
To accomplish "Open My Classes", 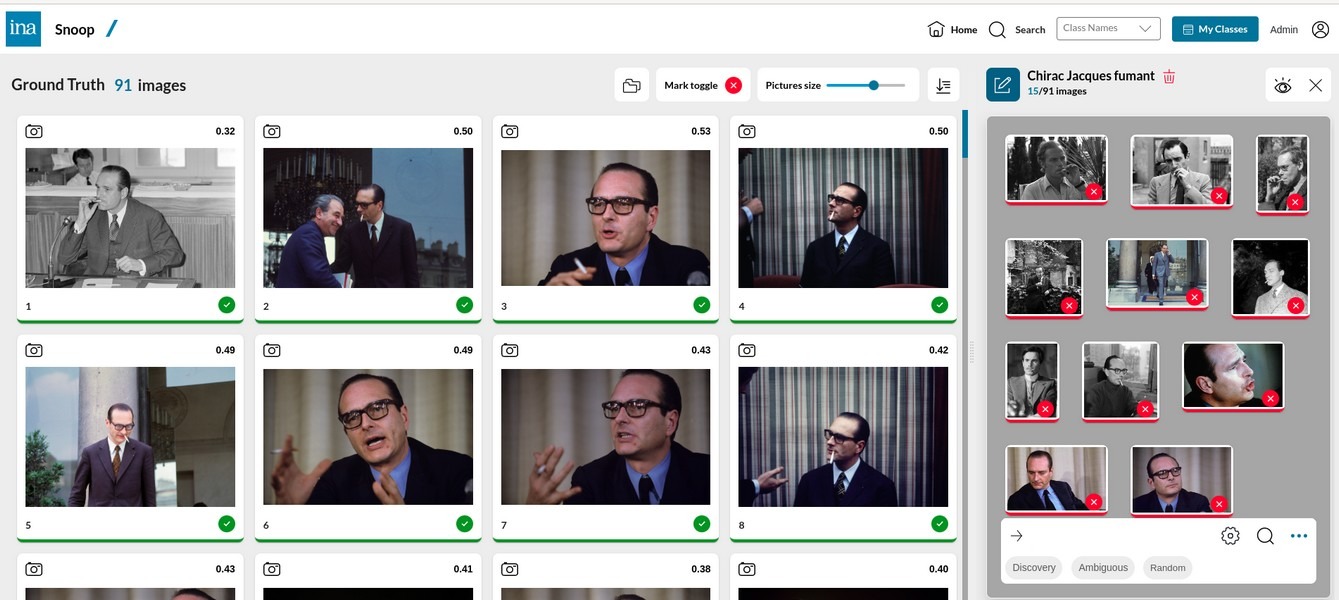I will tap(1215, 27).
